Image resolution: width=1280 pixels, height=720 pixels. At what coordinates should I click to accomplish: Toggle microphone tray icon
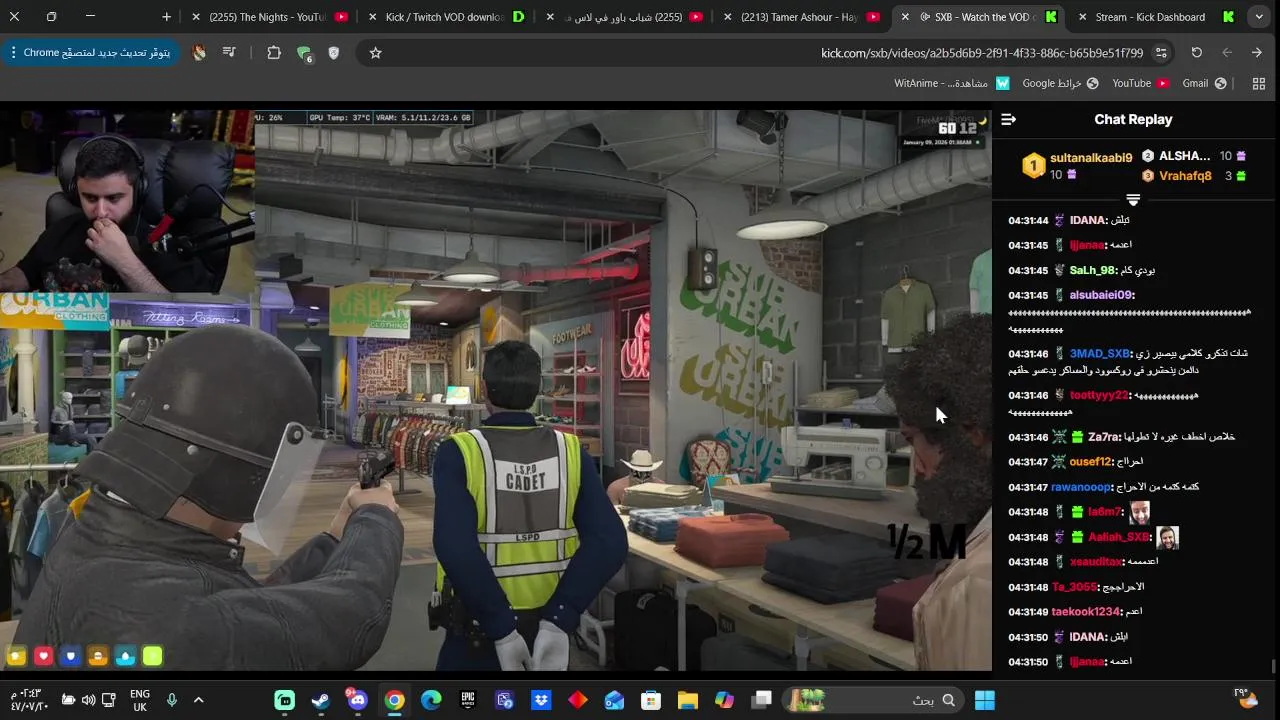click(172, 700)
